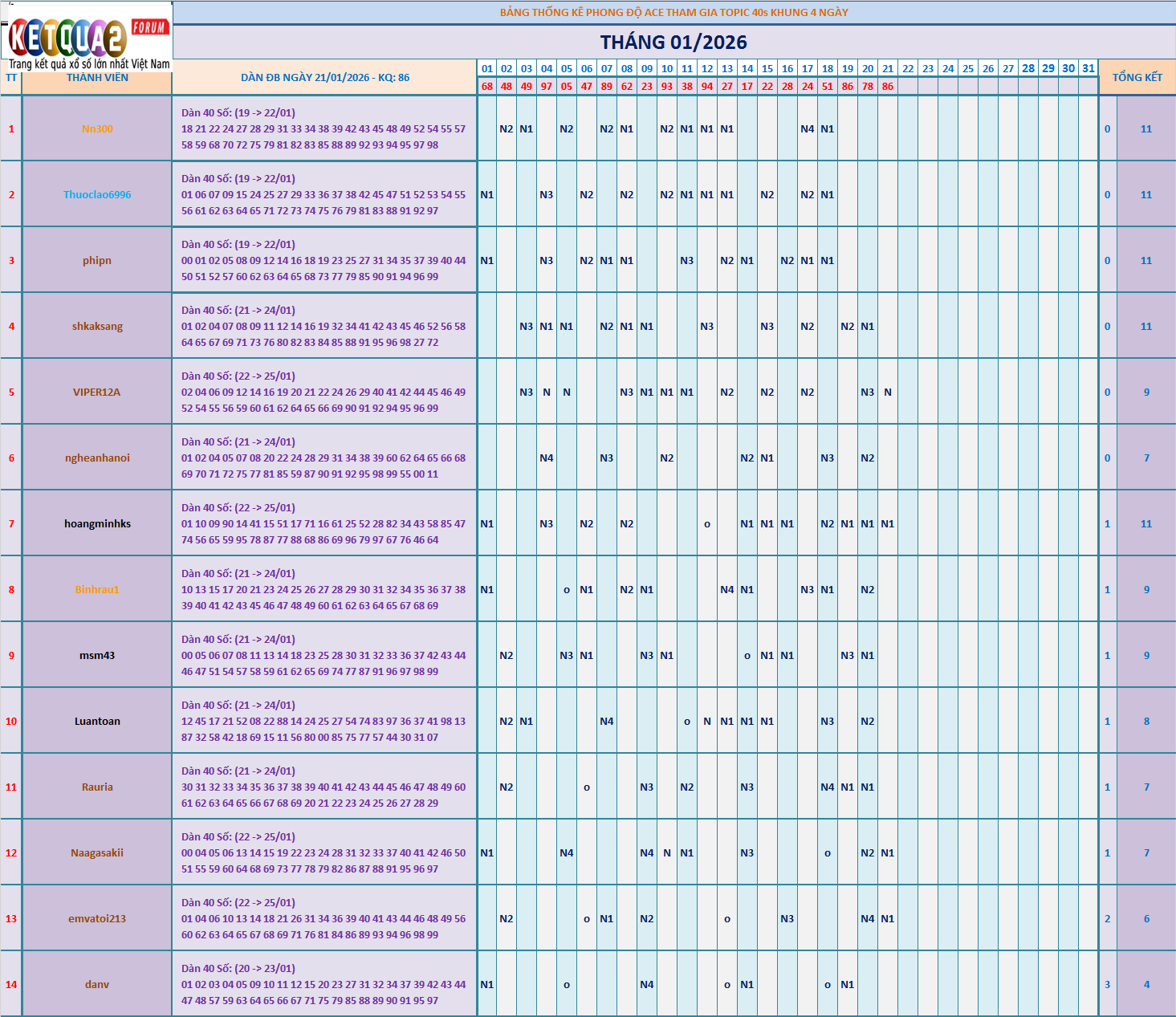Click the TT column header

click(11, 78)
